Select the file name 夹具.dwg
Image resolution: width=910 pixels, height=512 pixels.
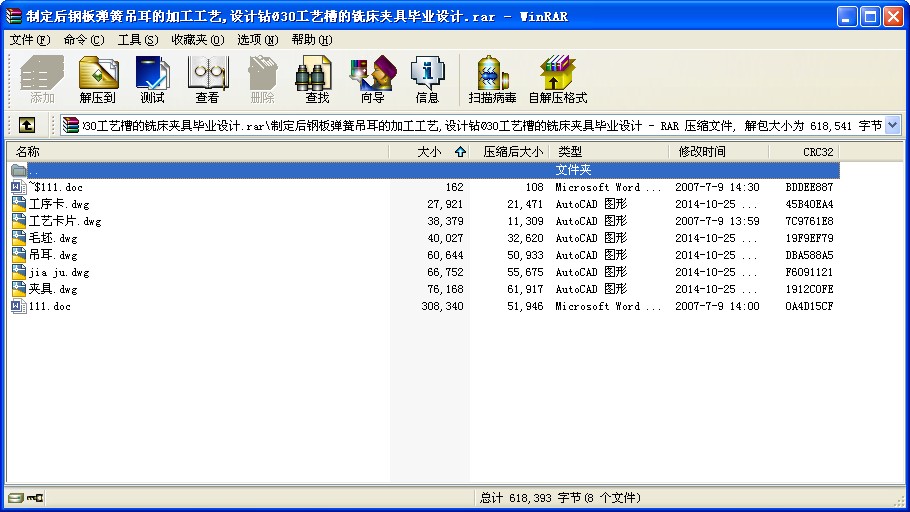tap(53, 289)
